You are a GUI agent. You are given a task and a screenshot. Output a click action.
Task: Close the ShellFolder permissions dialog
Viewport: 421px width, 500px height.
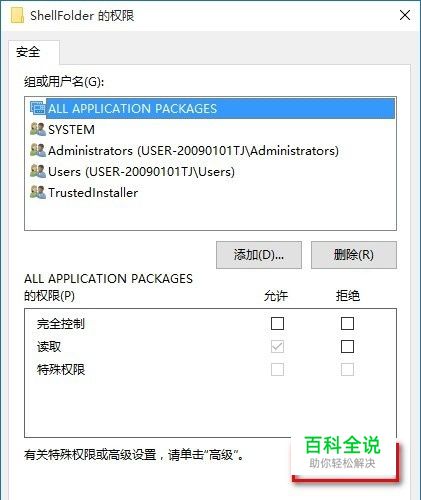(405, 15)
